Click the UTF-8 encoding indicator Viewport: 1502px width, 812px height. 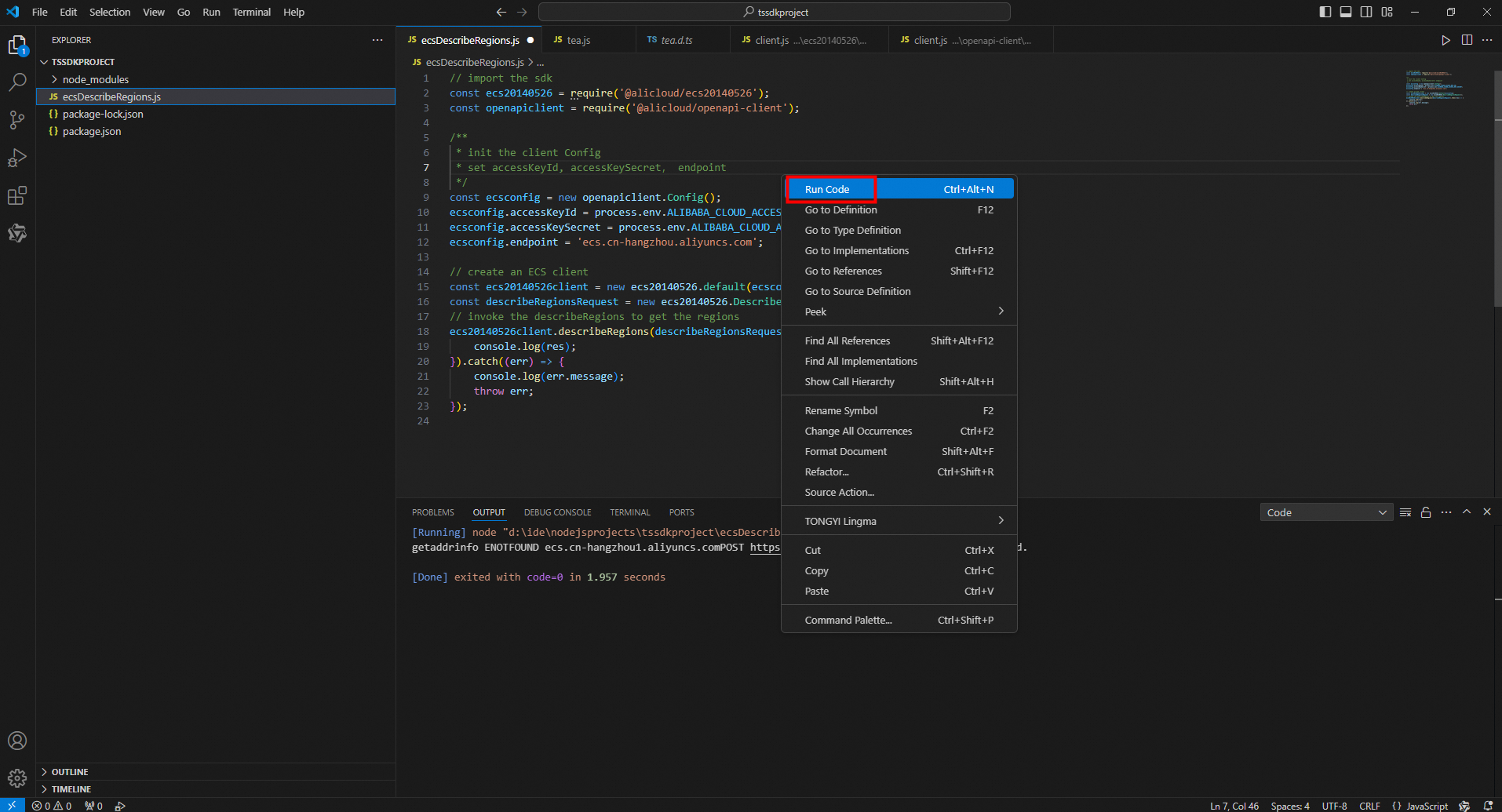click(1334, 806)
